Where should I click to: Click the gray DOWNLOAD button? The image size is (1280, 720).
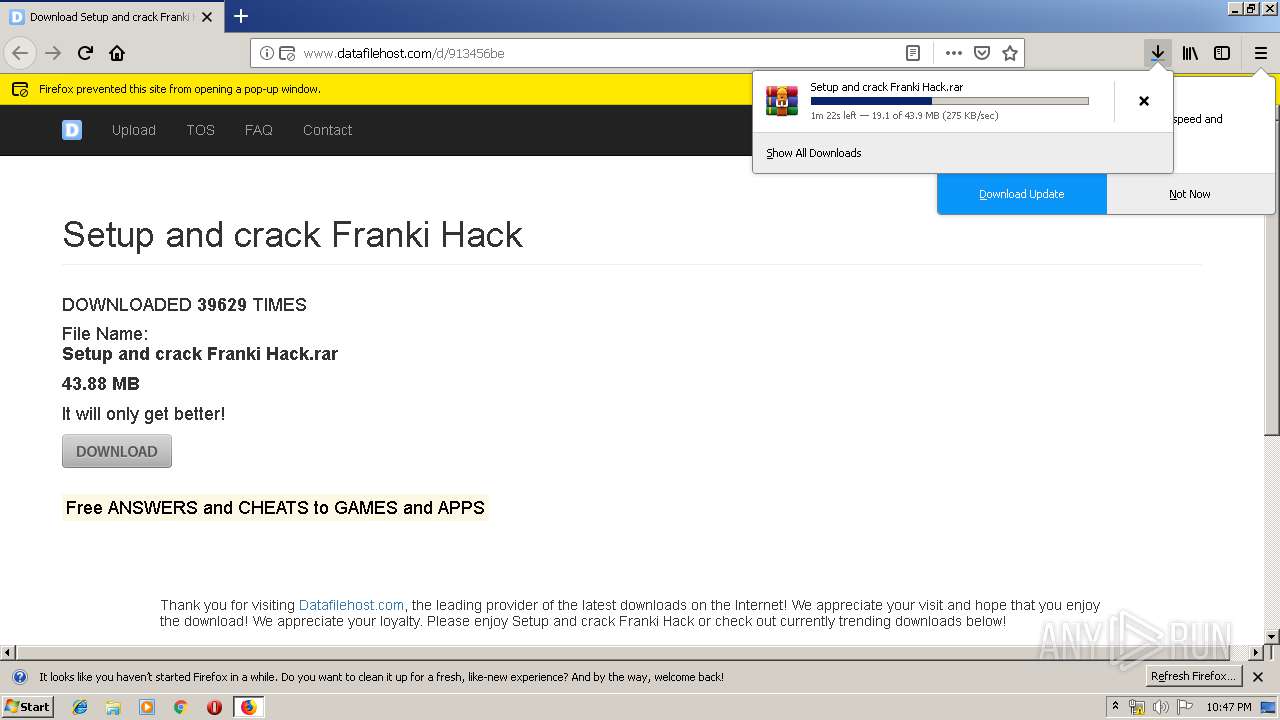(x=117, y=451)
